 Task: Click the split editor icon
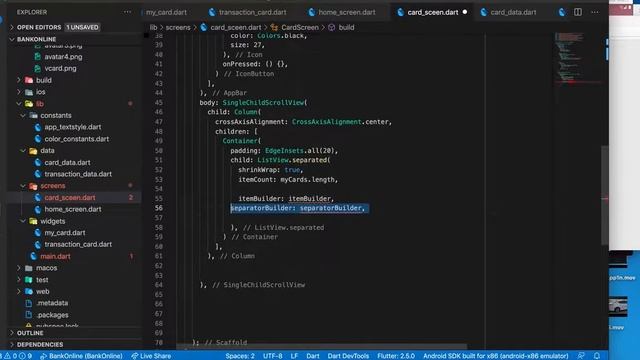[x=578, y=12]
